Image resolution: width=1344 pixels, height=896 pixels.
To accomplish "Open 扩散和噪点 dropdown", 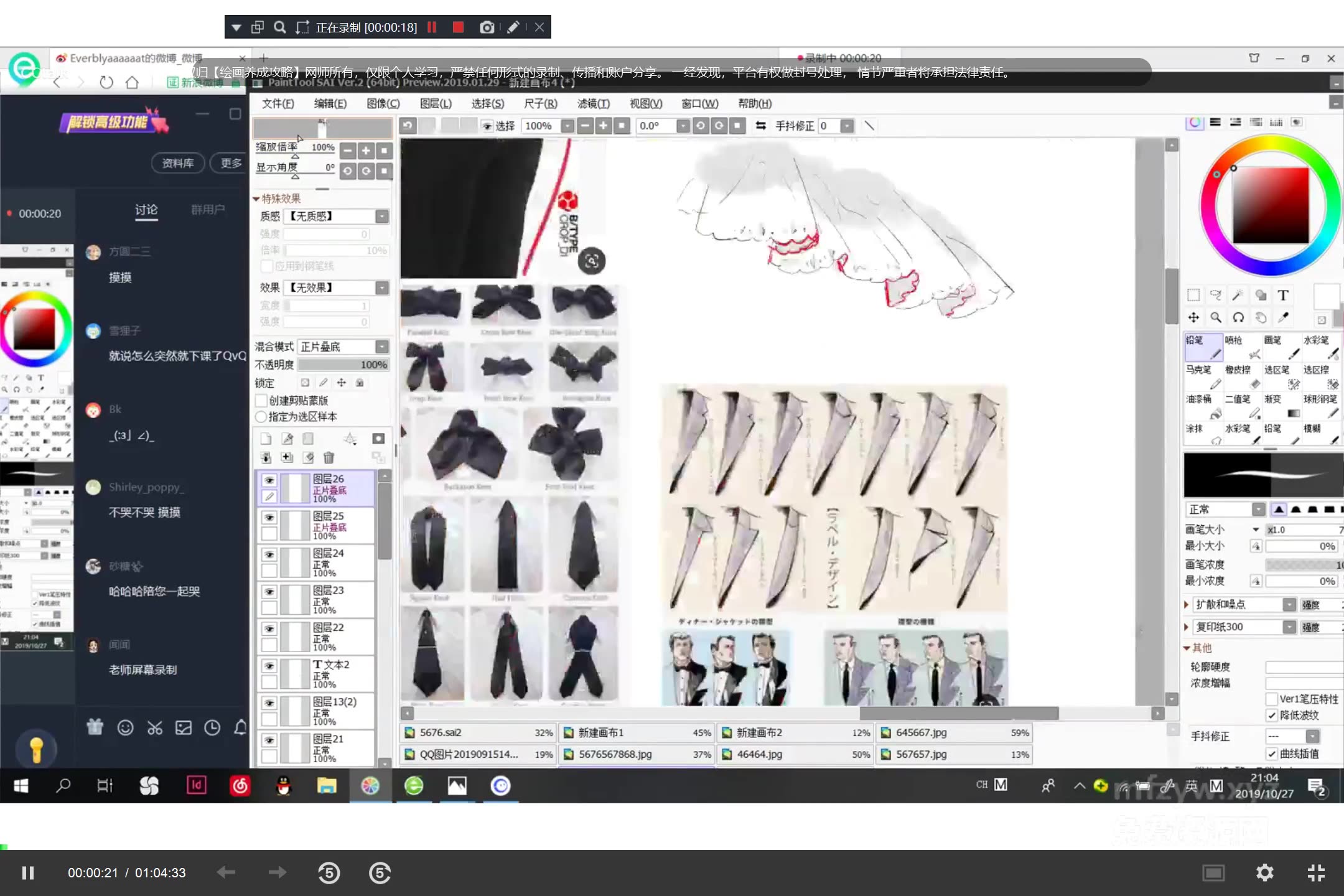I will click(1289, 605).
